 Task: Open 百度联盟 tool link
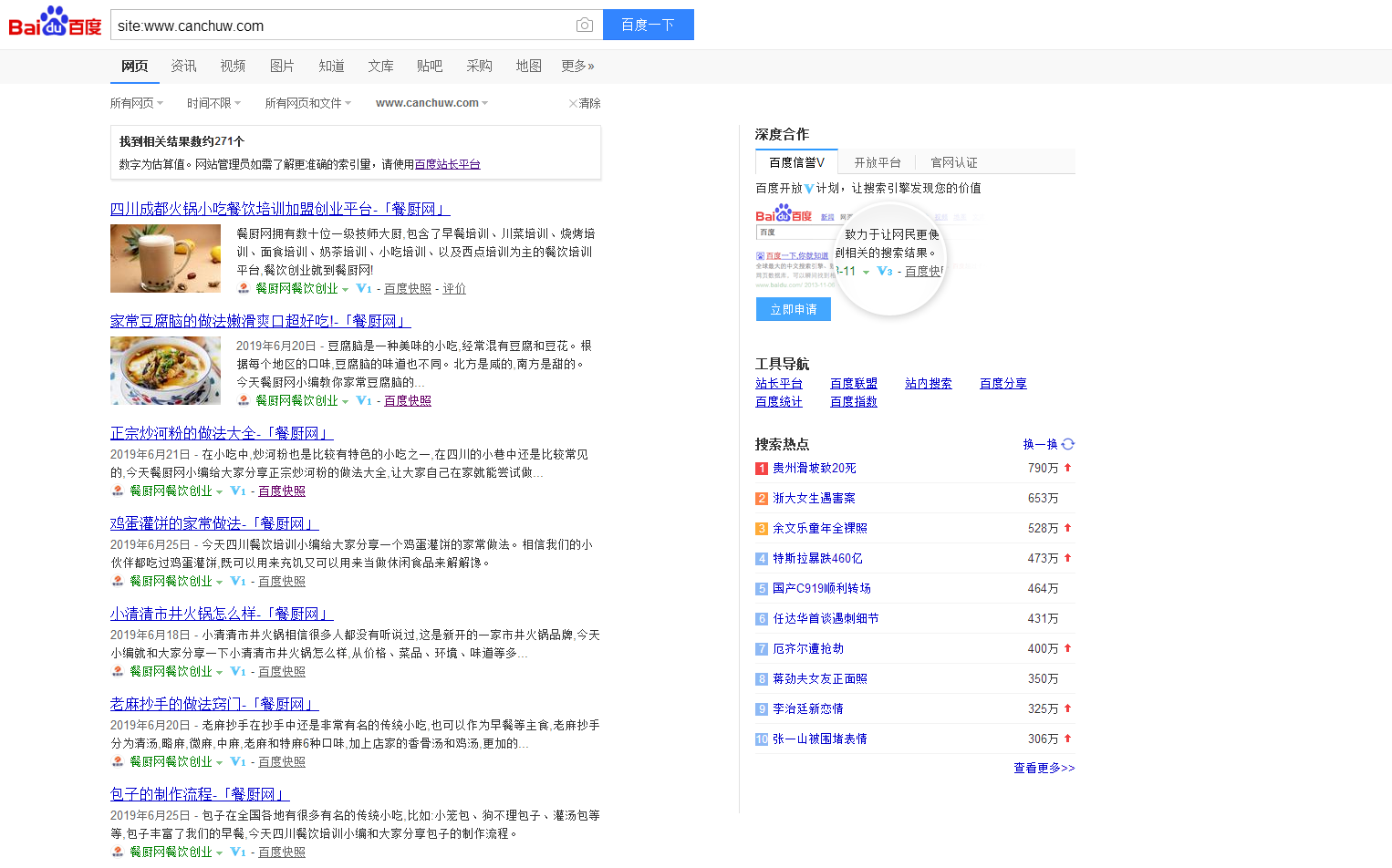[854, 383]
